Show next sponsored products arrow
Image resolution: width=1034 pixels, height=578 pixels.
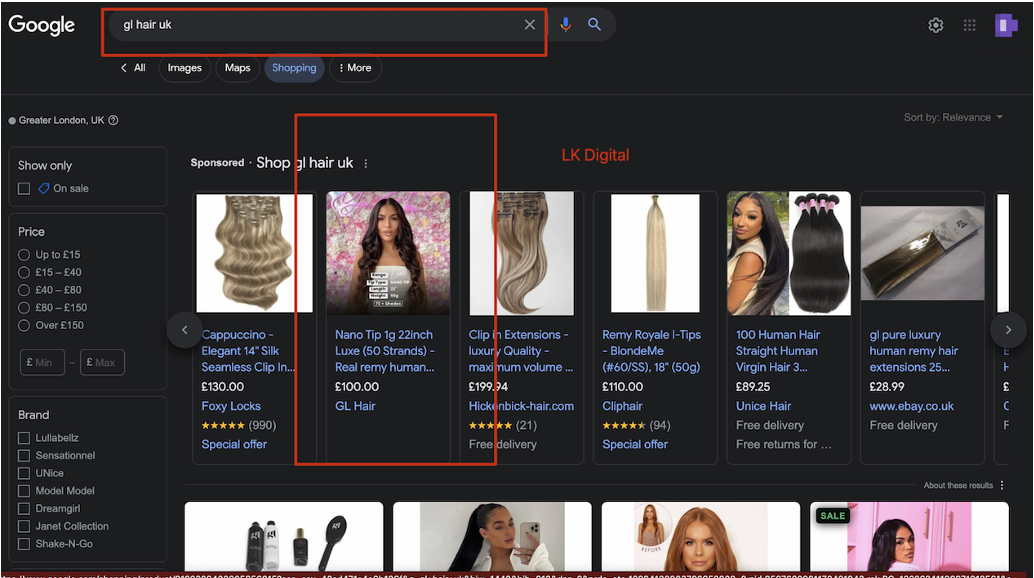(x=1008, y=330)
